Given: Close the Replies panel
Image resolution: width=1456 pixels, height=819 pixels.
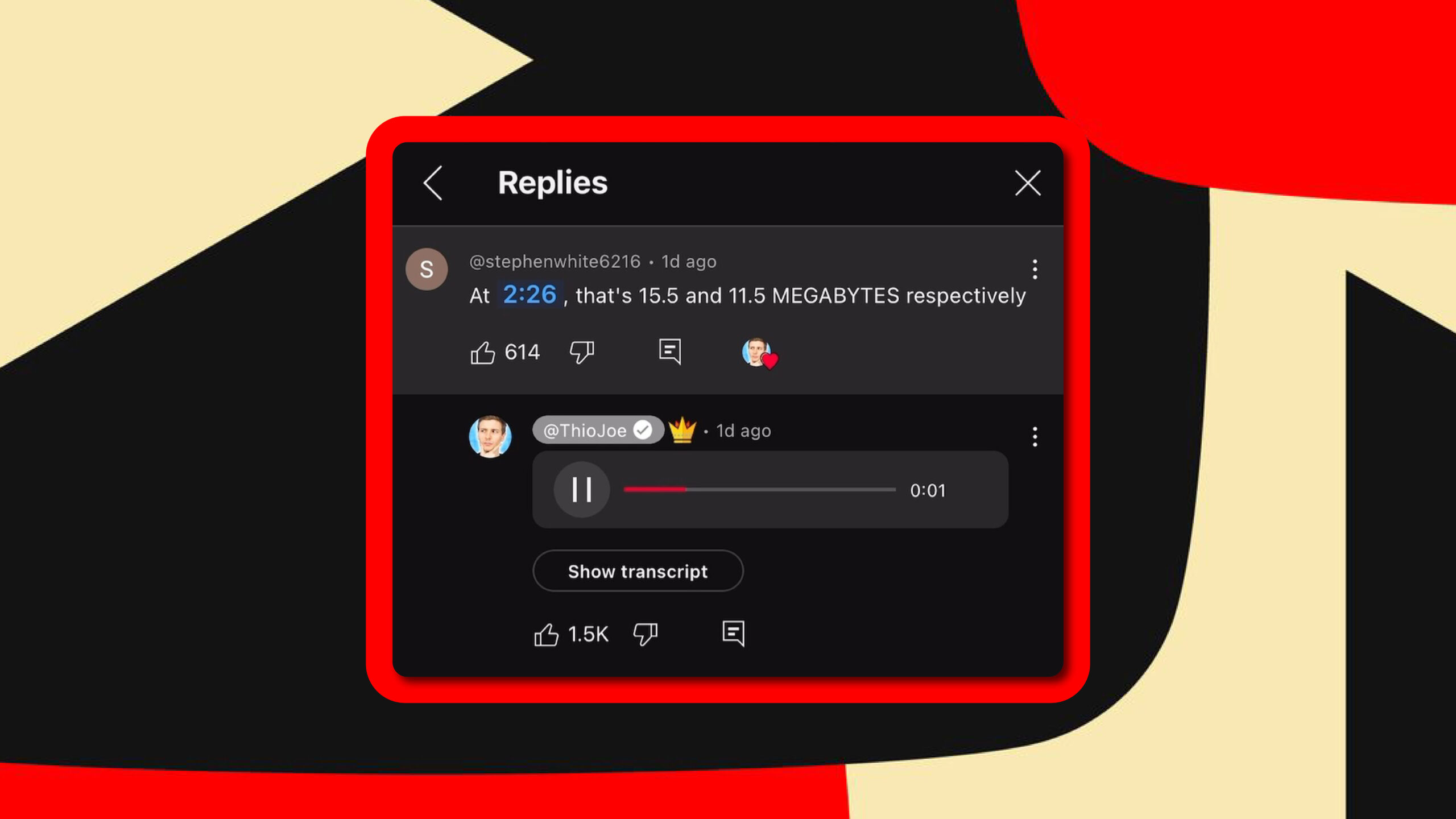Looking at the screenshot, I should (1028, 183).
